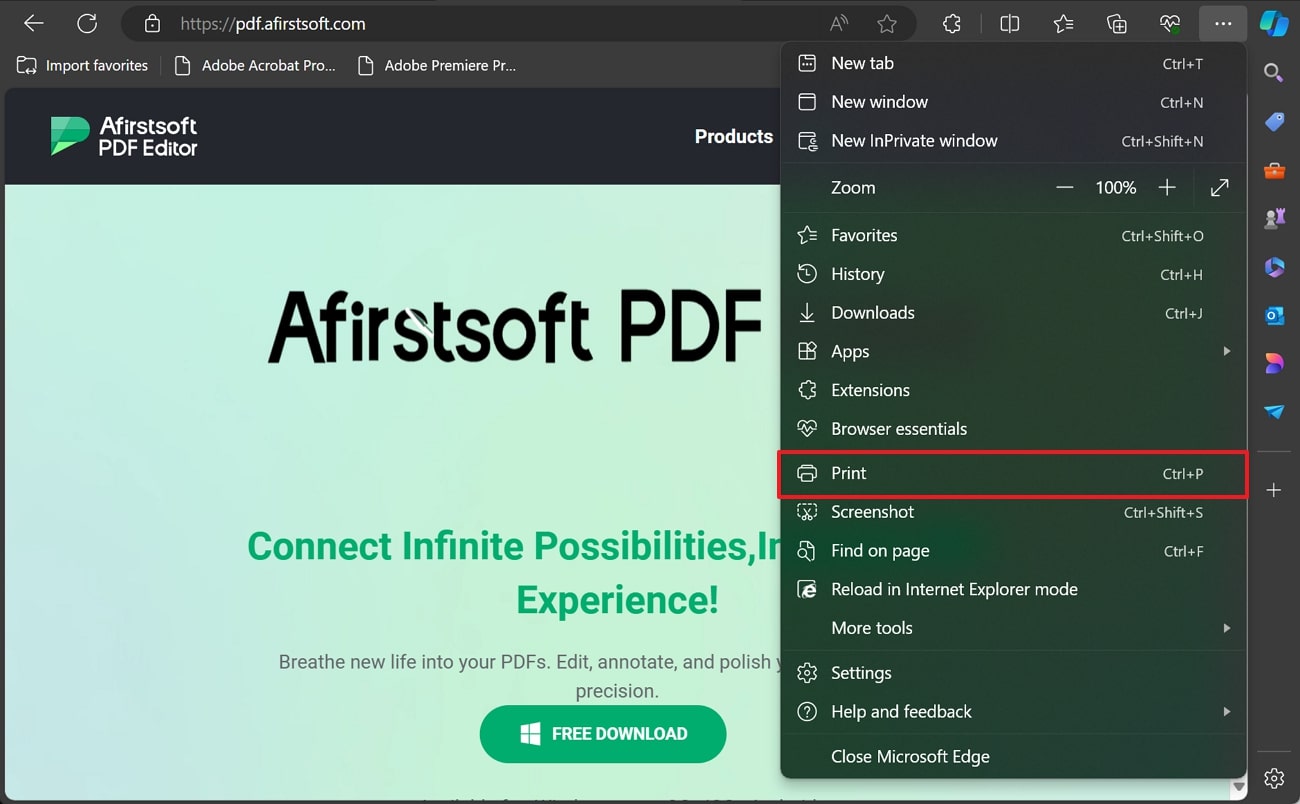Open sidebar settings gear icon
1300x804 pixels.
point(1274,778)
